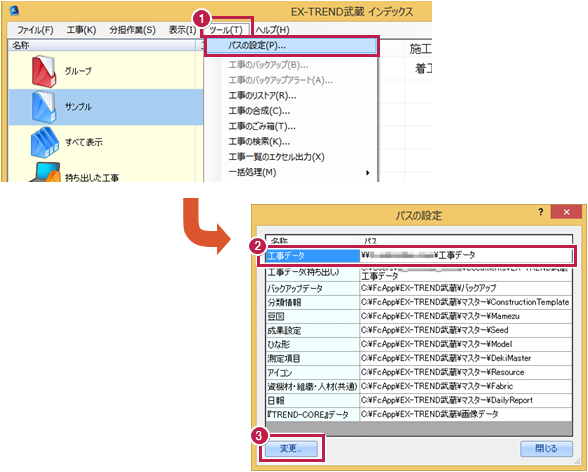This screenshot has height=472, width=588.
Task: Open the ヘルプ(H) menu
Action: (272, 30)
